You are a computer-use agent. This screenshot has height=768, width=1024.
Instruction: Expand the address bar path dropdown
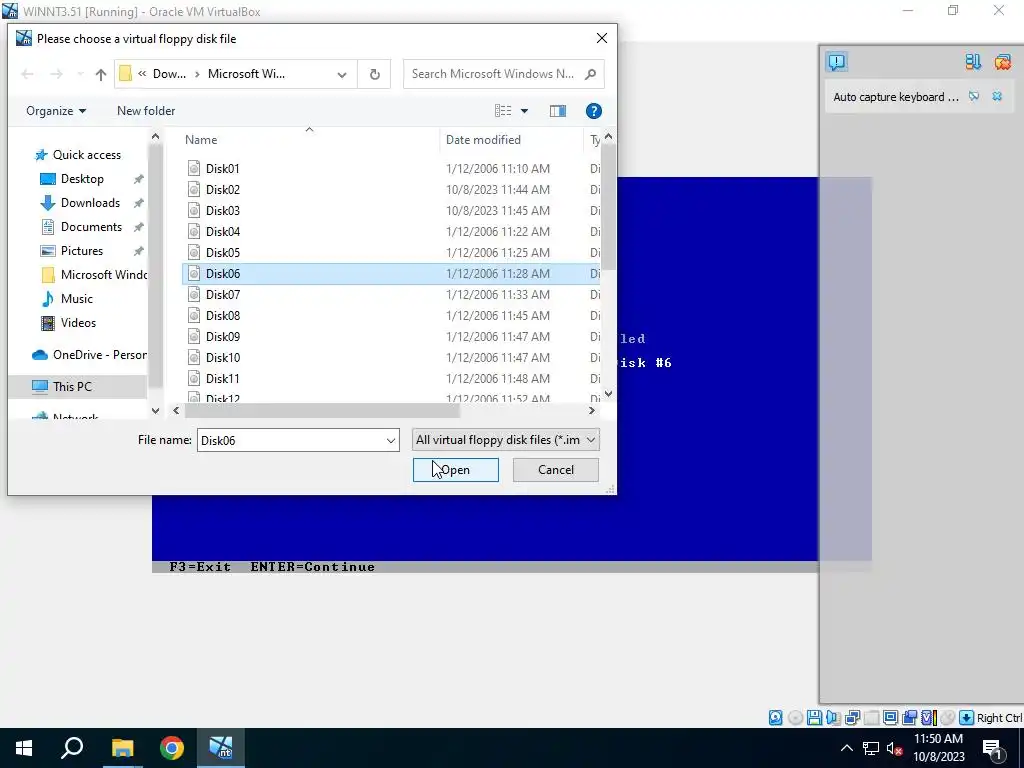[342, 74]
